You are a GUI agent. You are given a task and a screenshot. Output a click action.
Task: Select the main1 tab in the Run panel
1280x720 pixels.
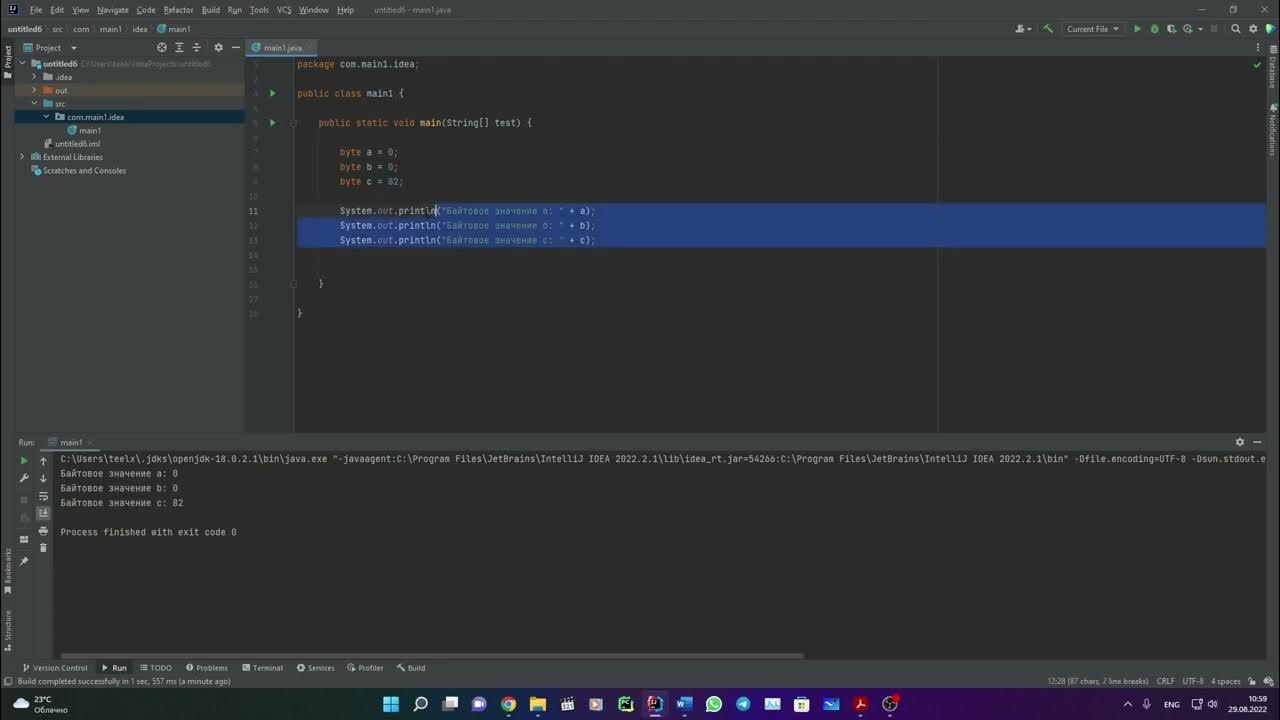tap(71, 442)
